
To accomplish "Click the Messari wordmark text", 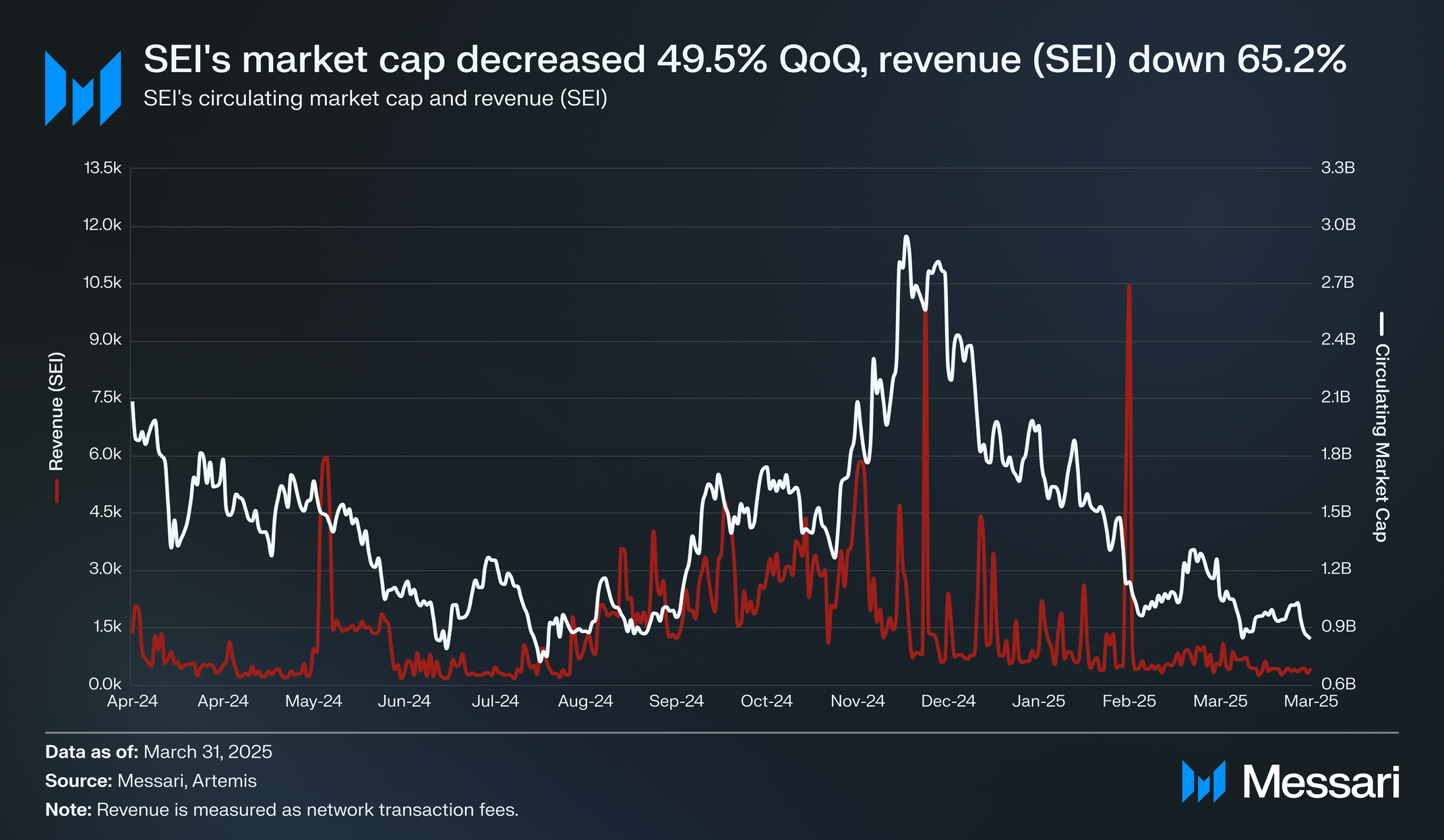I will (x=1321, y=783).
